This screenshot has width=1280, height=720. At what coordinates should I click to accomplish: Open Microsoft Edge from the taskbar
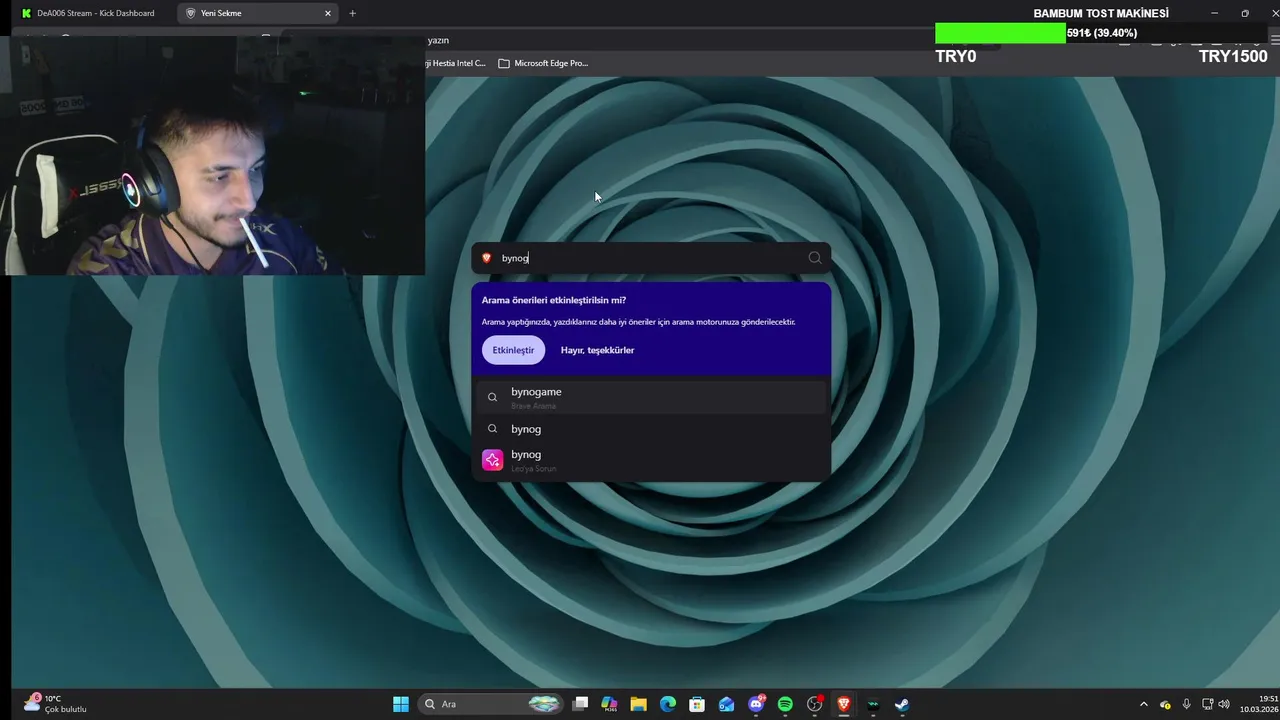click(668, 704)
